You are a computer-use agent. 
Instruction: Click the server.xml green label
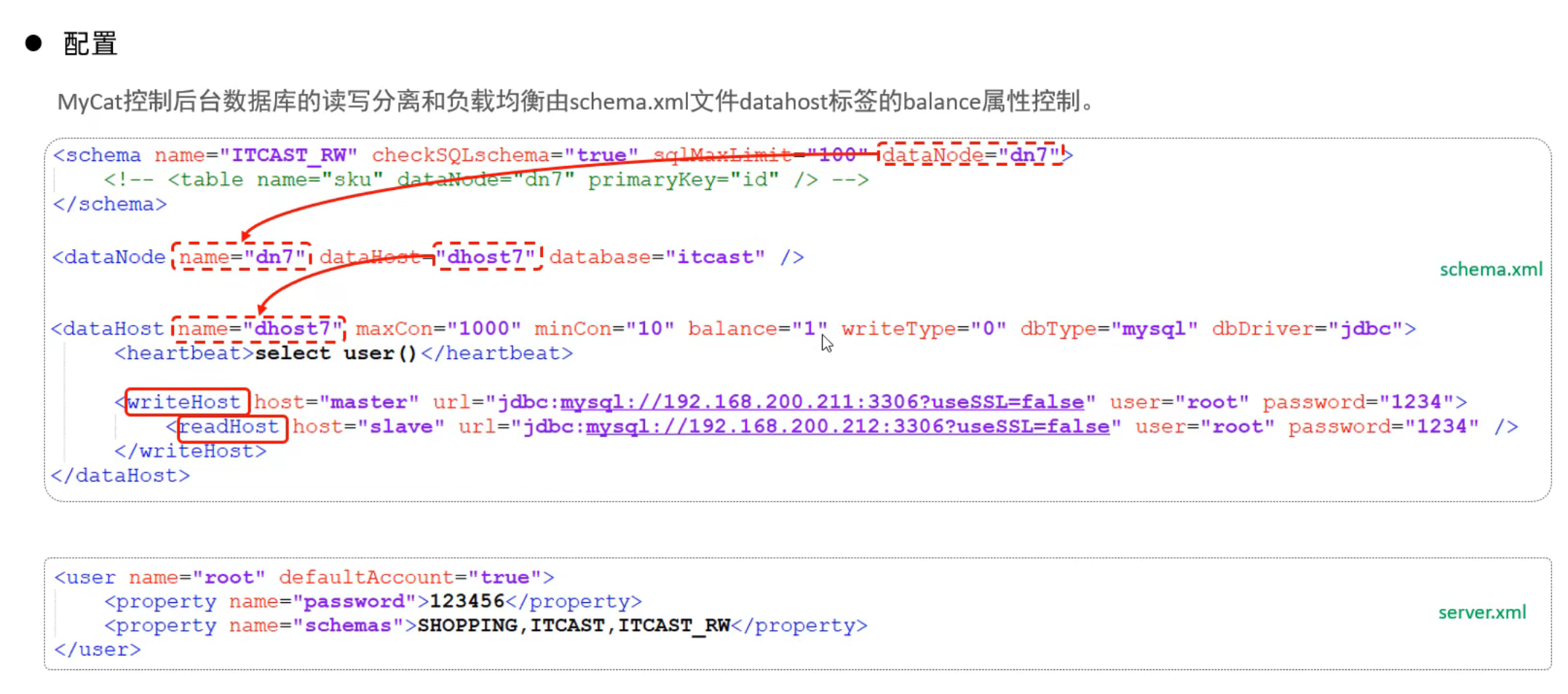click(x=1482, y=612)
